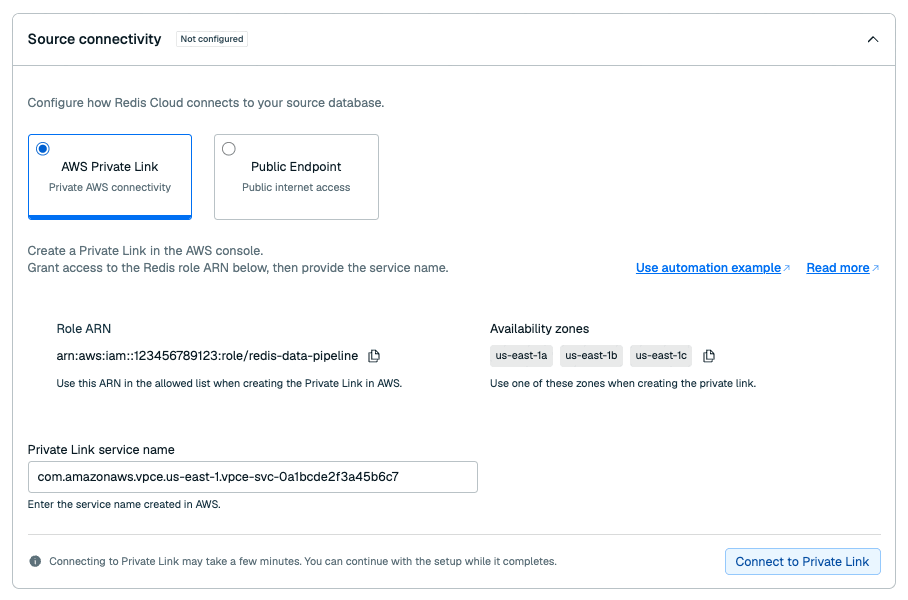Click external-link arrow after Use automation example
The height and width of the screenshot is (600, 908).
(786, 268)
